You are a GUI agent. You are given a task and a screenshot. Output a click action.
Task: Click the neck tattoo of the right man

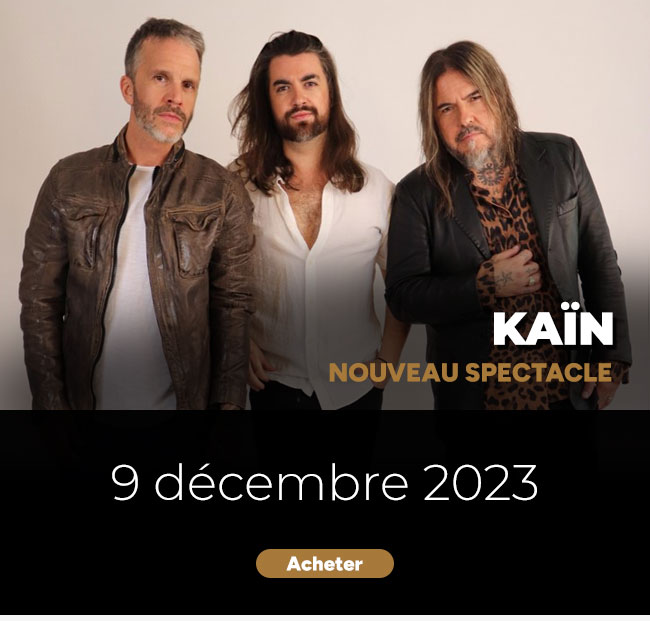click(x=490, y=173)
